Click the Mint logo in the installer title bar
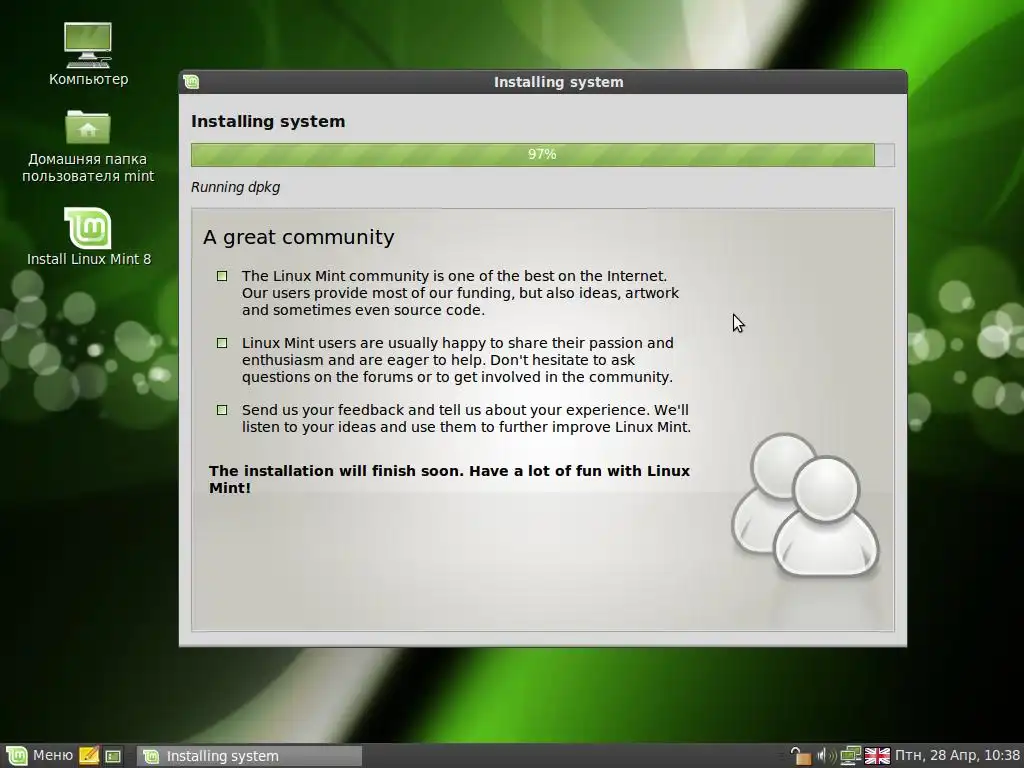Screen dimensions: 1024x768 click(191, 82)
